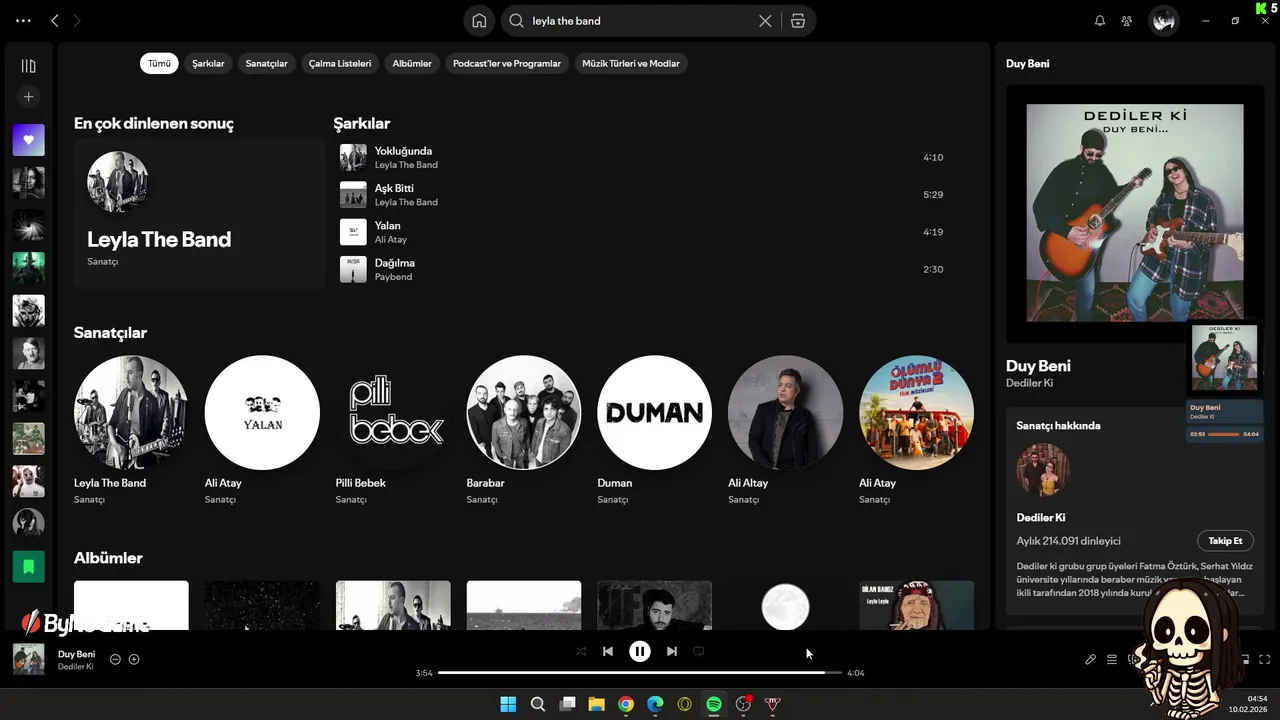
Task: Open the Albümler section heading
Action: (108, 558)
